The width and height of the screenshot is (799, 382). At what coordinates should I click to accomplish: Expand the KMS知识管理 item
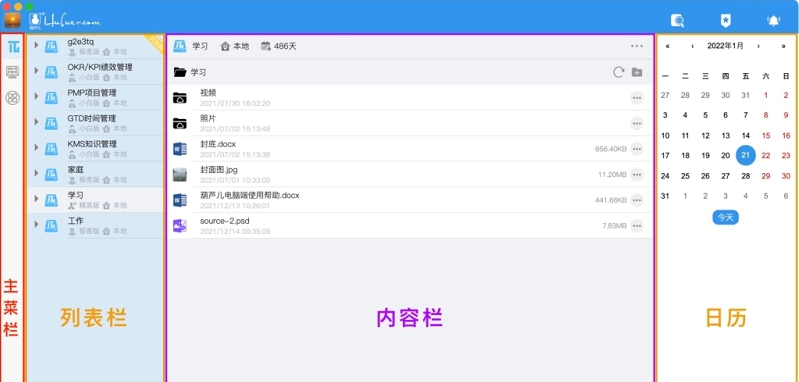pyautogui.click(x=36, y=147)
